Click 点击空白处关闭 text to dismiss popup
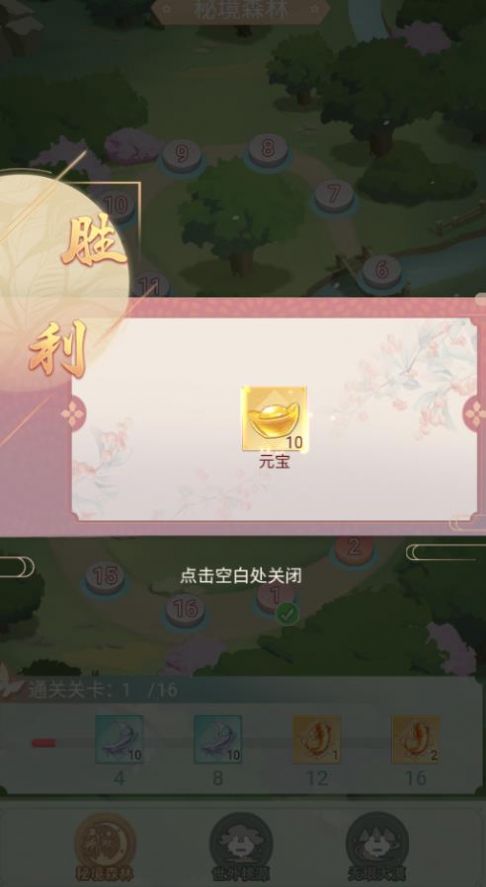486x887 pixels. (x=241, y=576)
